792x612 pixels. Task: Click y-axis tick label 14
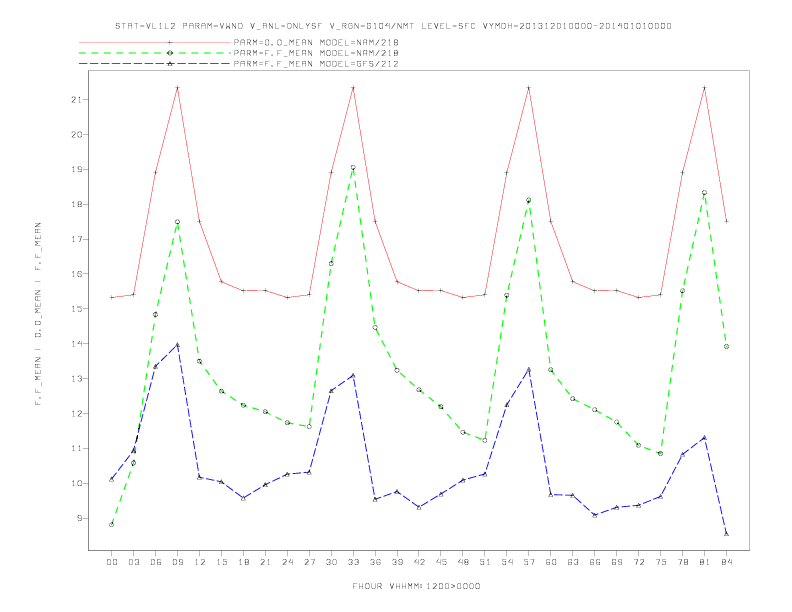76,344
